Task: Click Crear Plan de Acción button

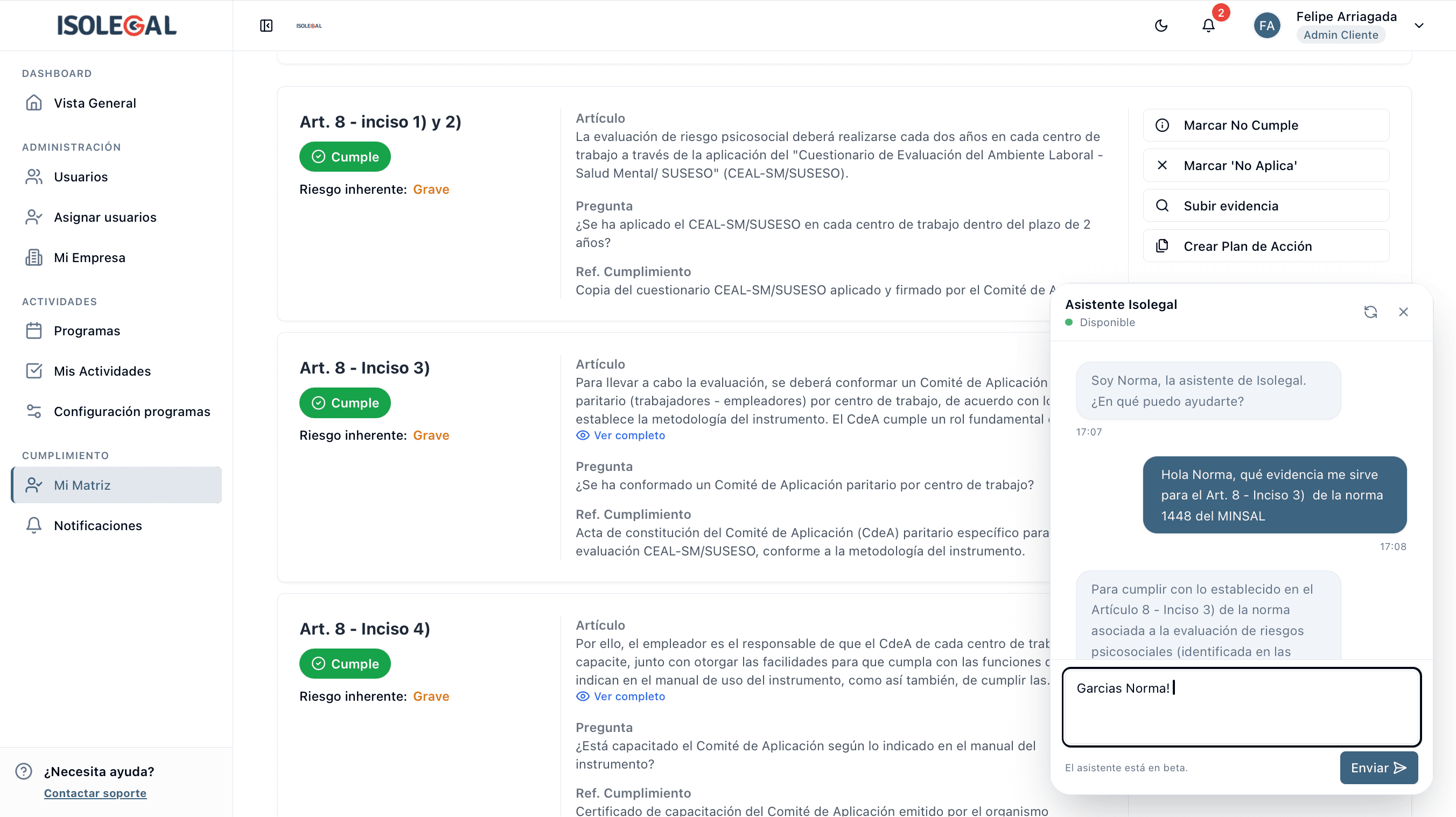Action: pyautogui.click(x=1266, y=246)
